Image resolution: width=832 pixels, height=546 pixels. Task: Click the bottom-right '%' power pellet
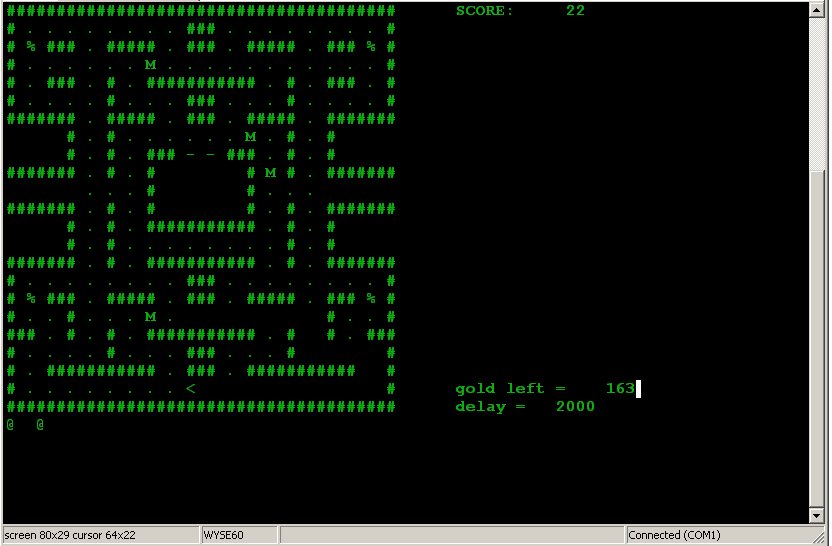coord(370,299)
